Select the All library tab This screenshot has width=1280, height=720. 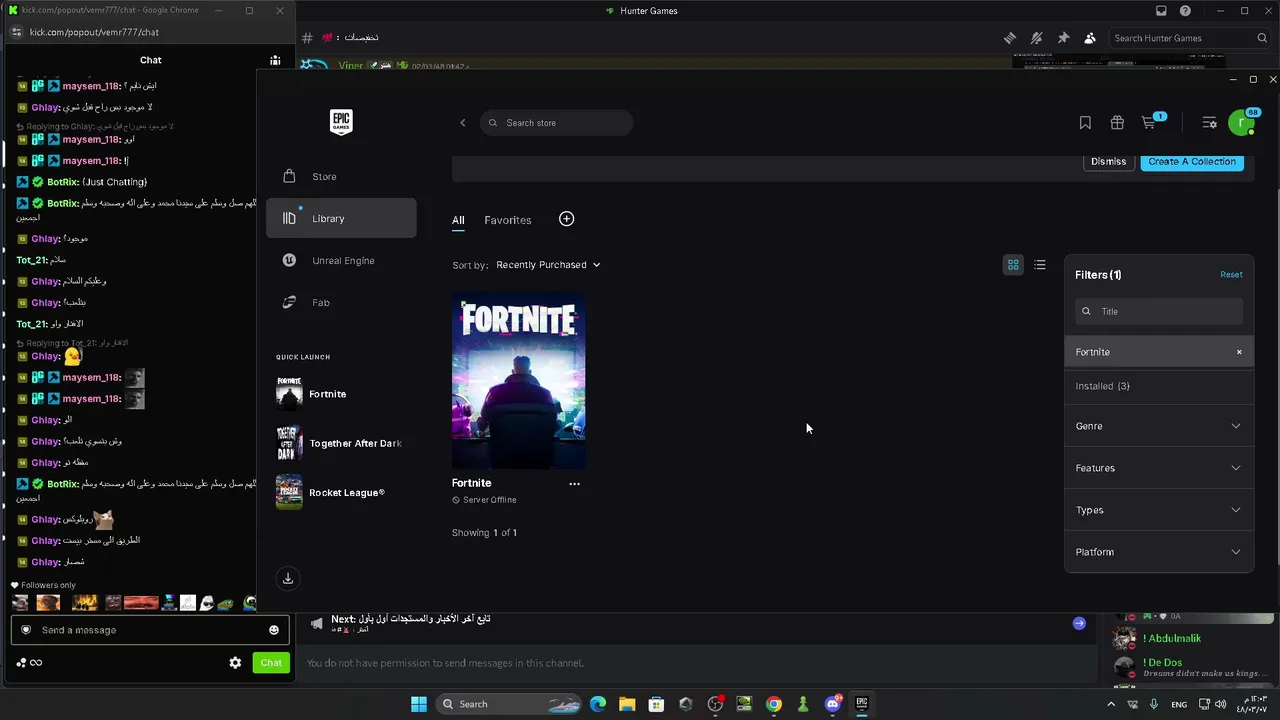pyautogui.click(x=458, y=220)
